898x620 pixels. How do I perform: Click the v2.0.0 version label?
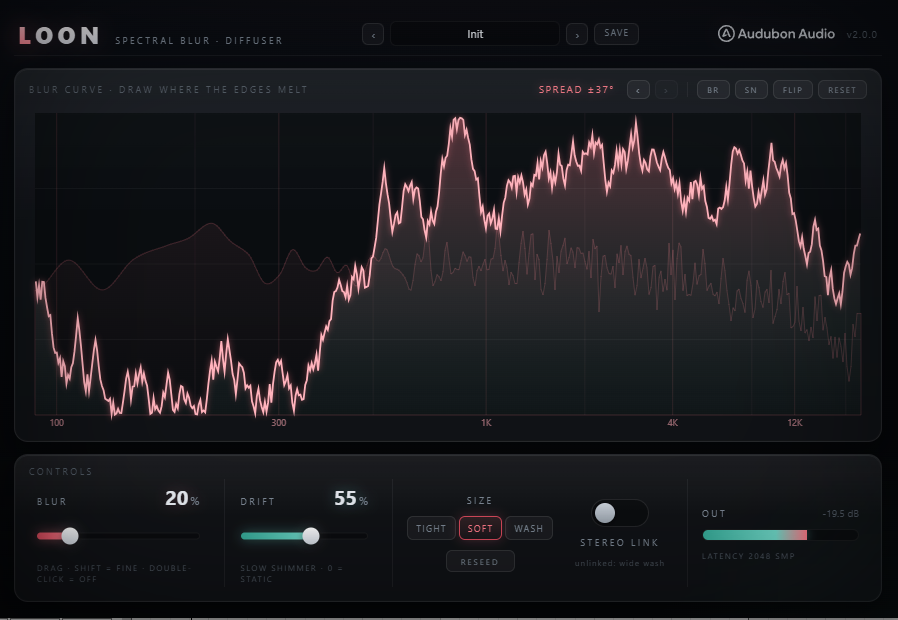click(x=861, y=34)
